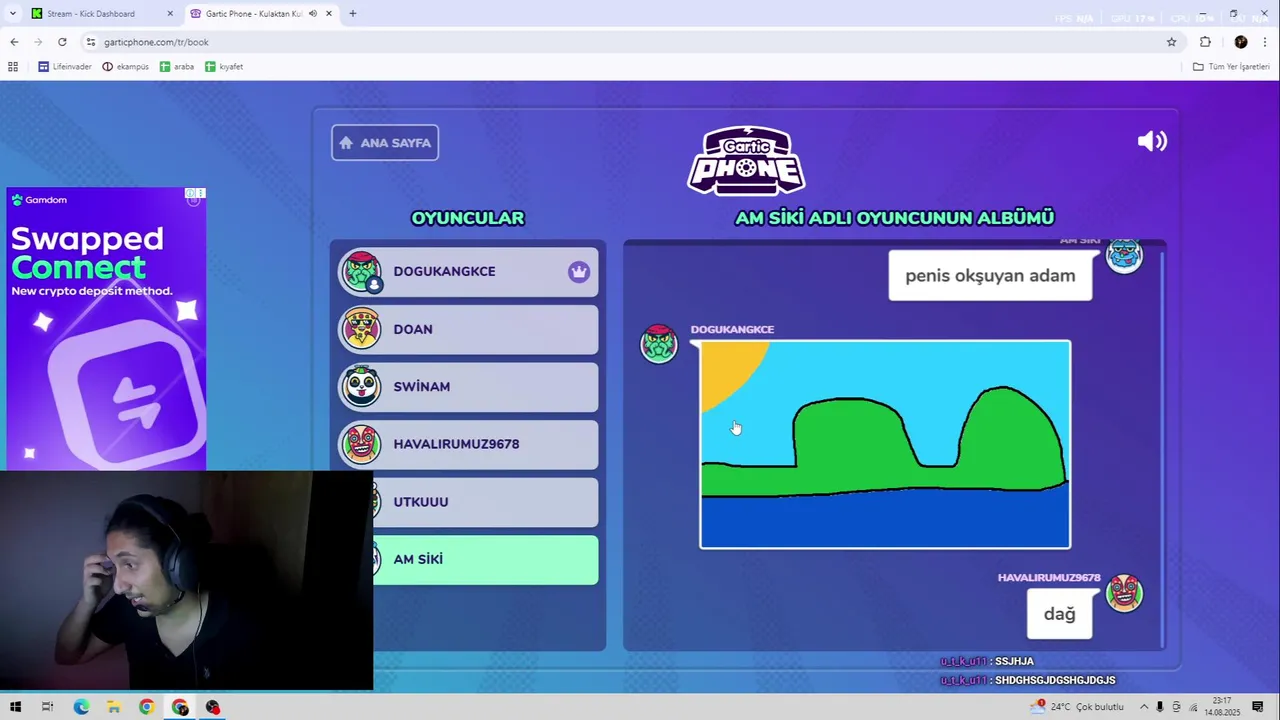Click the Gartic Phone logo

click(x=746, y=160)
